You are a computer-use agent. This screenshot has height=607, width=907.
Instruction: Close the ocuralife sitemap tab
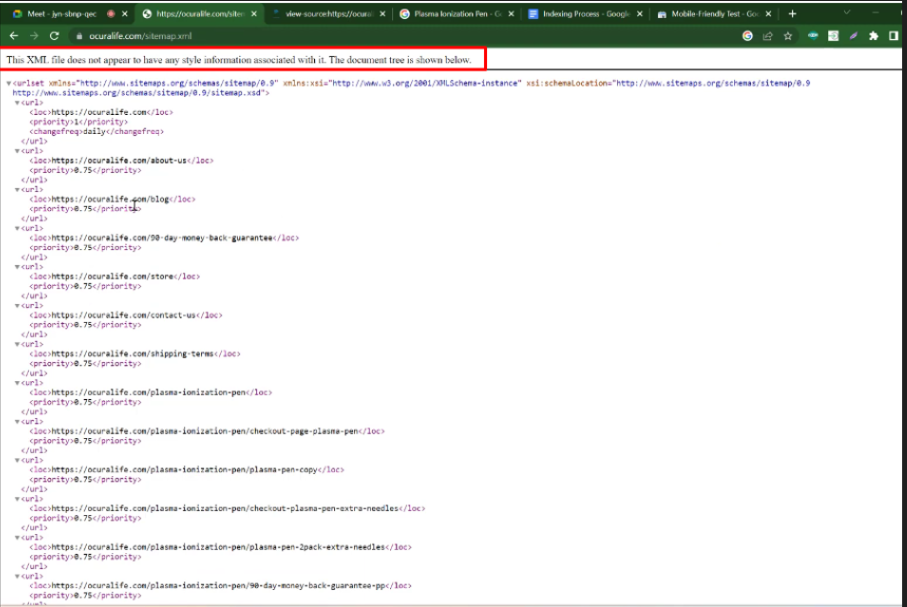click(x=254, y=13)
